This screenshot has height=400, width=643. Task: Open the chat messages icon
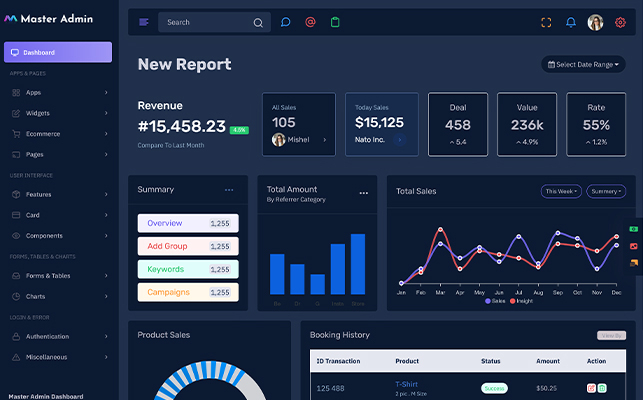pyautogui.click(x=285, y=22)
